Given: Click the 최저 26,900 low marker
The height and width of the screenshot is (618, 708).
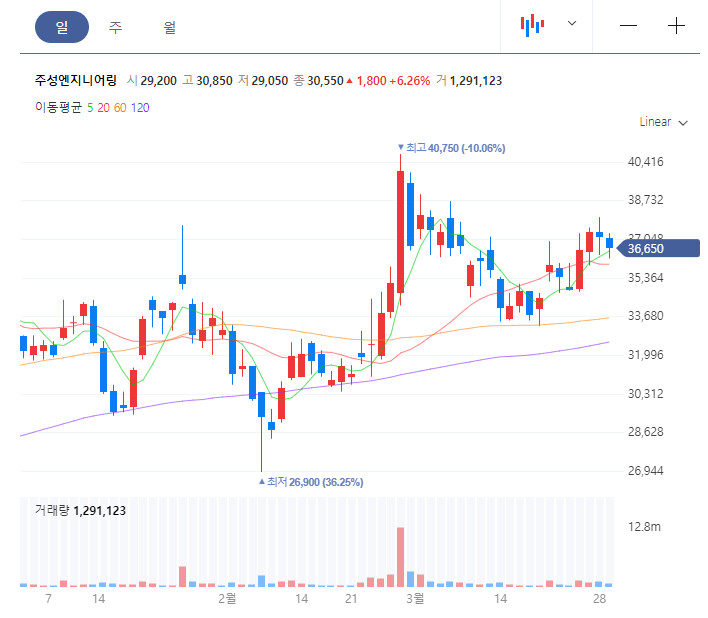Looking at the screenshot, I should [x=311, y=482].
